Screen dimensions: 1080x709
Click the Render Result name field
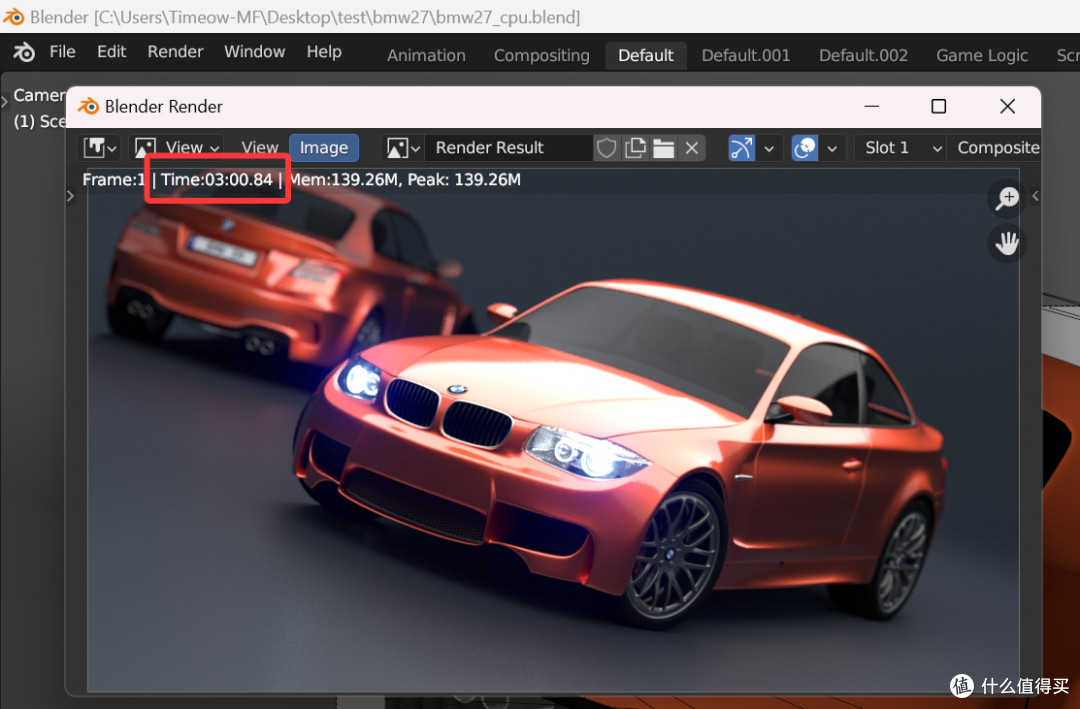pos(508,148)
